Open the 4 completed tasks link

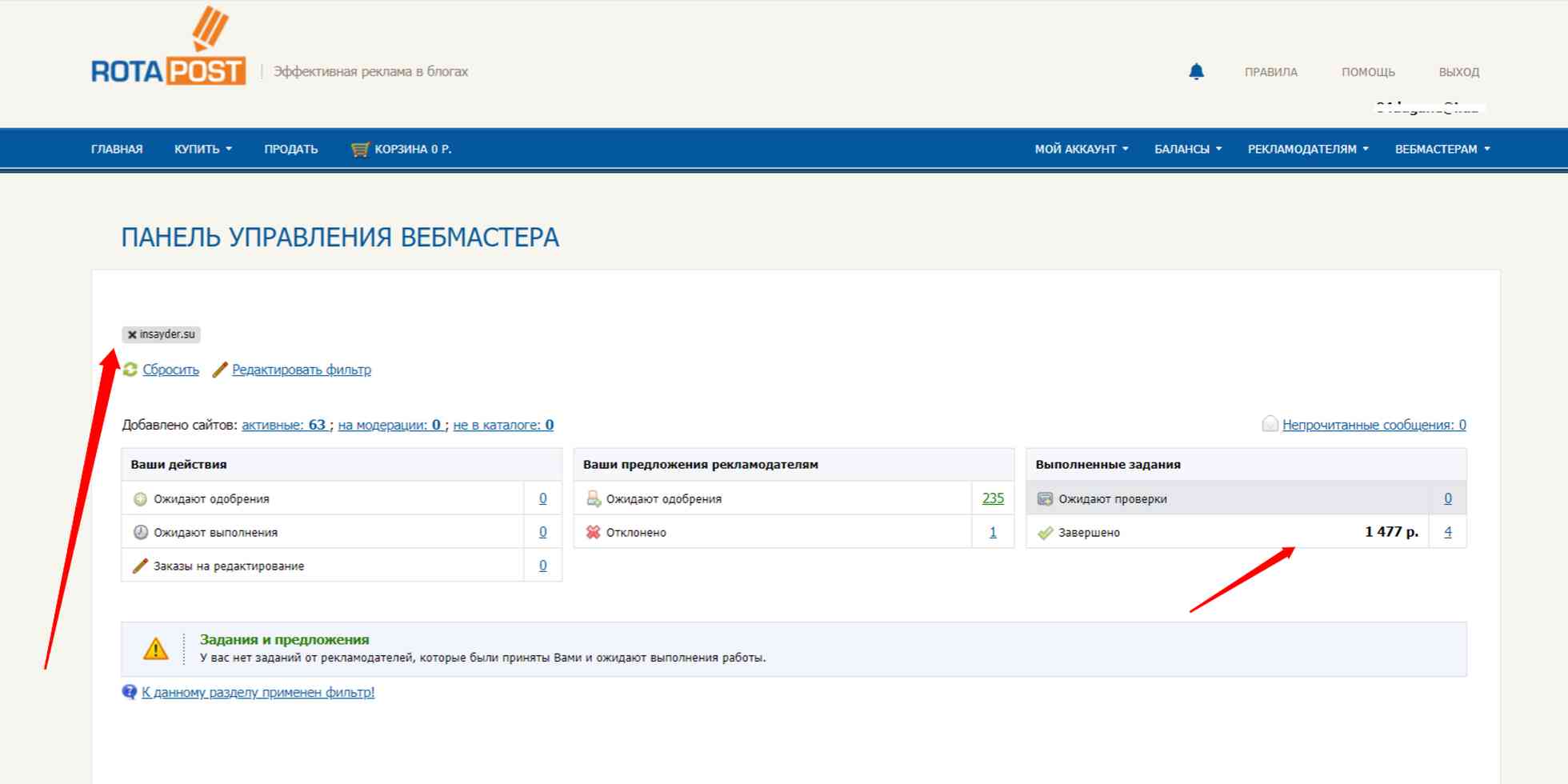(x=1447, y=532)
